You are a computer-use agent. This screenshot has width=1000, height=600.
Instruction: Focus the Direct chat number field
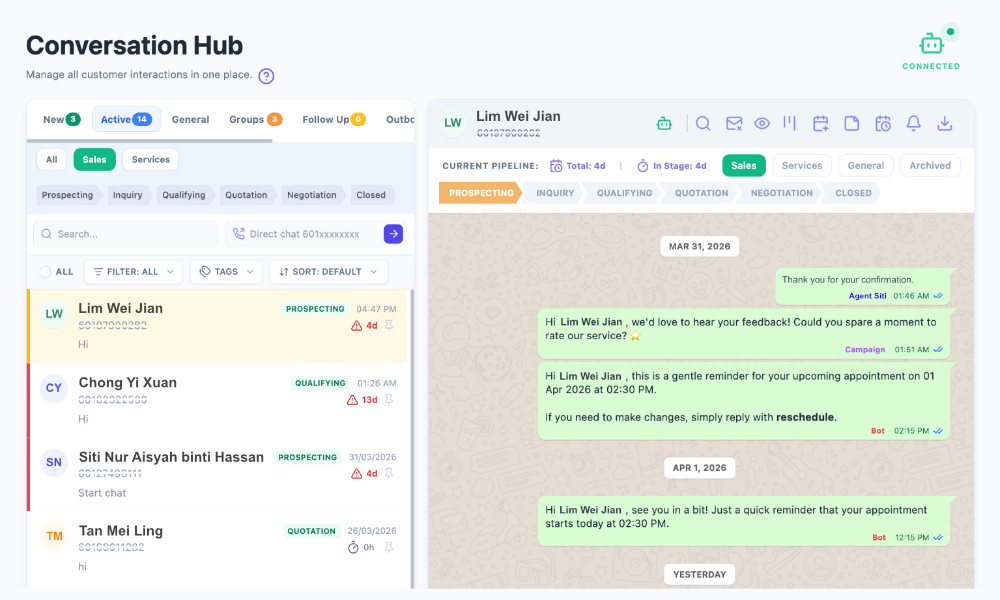(305, 234)
